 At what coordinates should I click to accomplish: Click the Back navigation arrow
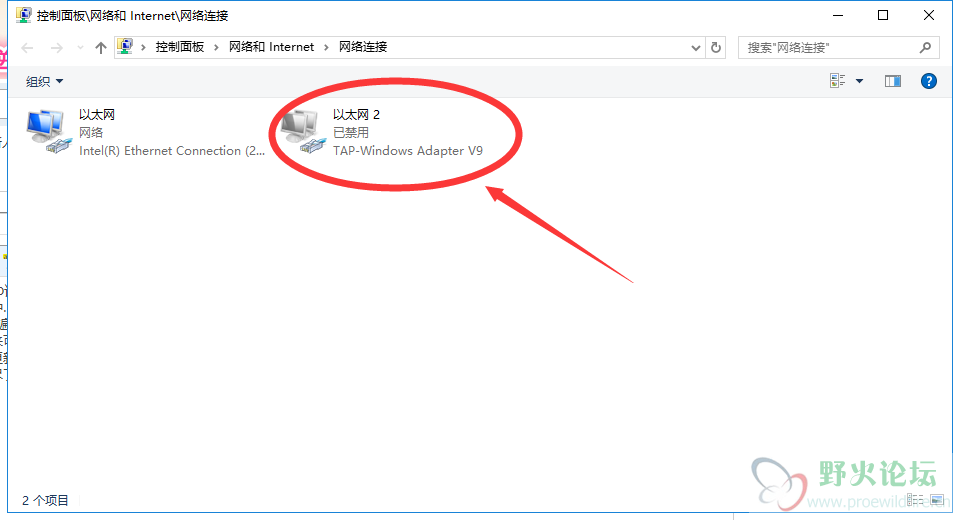pyautogui.click(x=28, y=48)
